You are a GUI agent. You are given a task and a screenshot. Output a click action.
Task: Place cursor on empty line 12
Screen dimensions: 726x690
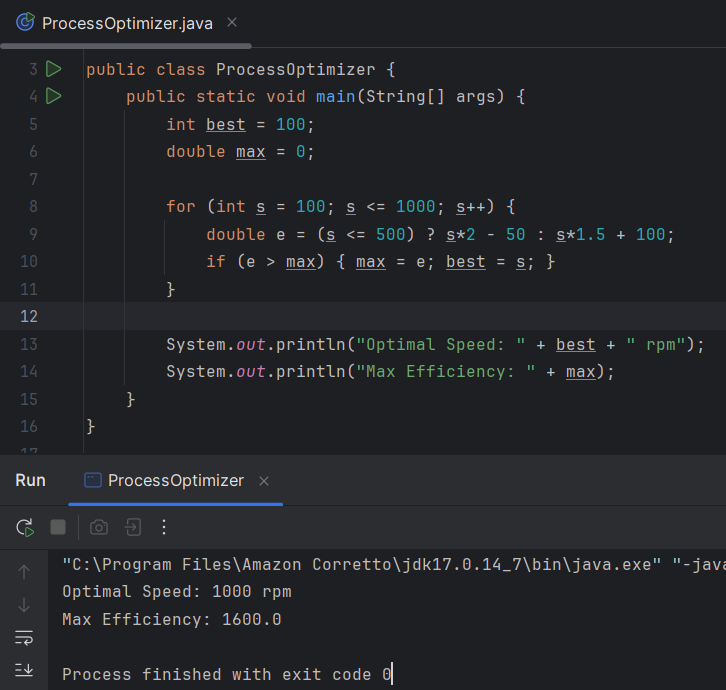[x=300, y=316]
